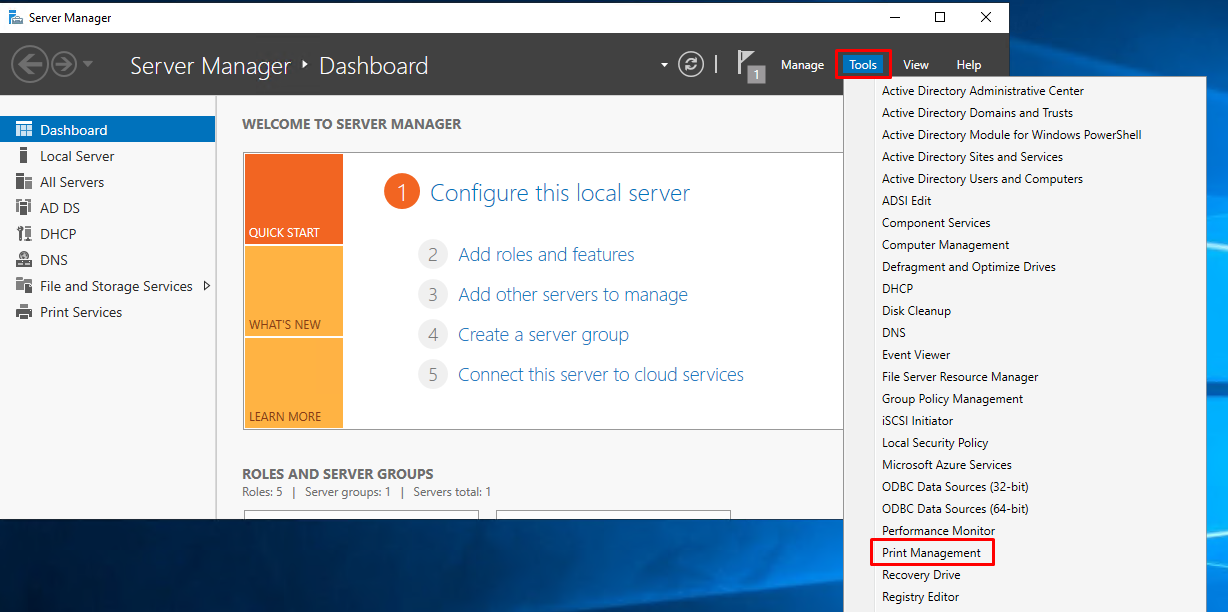The image size is (1228, 612).
Task: Open the Manage menu
Action: coord(802,64)
